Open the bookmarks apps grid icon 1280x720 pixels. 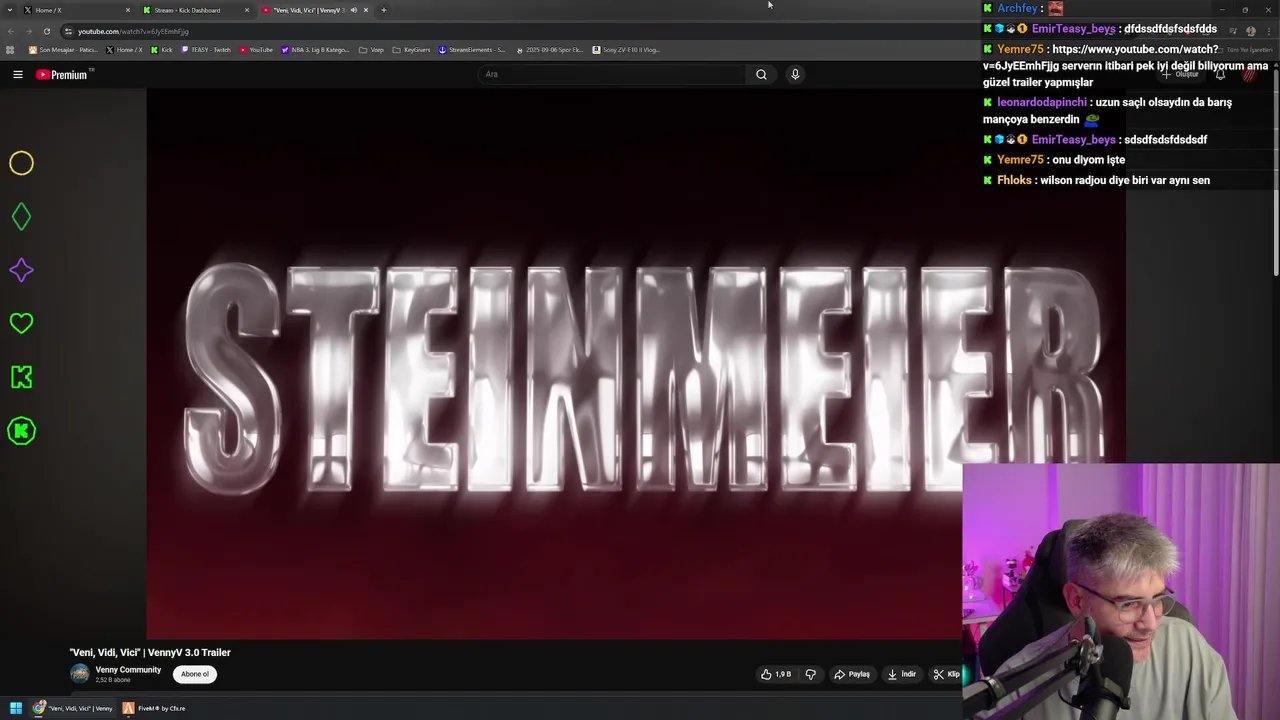click(x=11, y=49)
